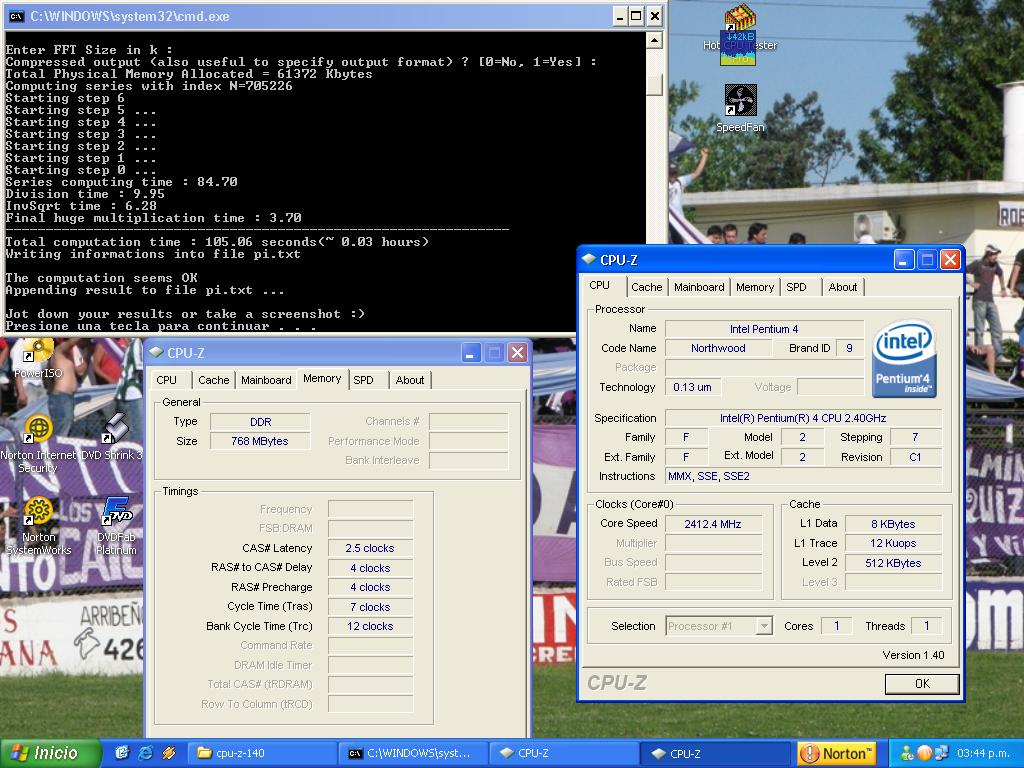This screenshot has height=768, width=1024.
Task: Open Cache tab in Memory CPU-Z window
Action: [x=214, y=380]
